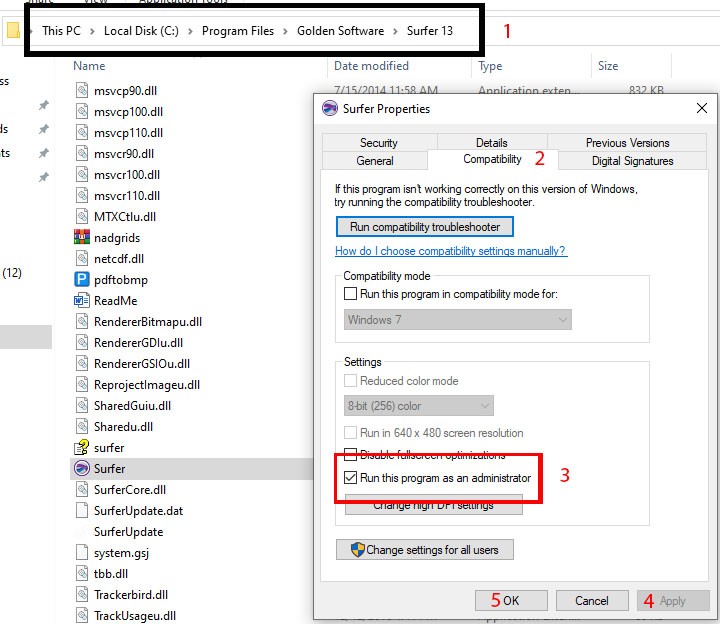Open the compatibility settings help link

point(450,251)
